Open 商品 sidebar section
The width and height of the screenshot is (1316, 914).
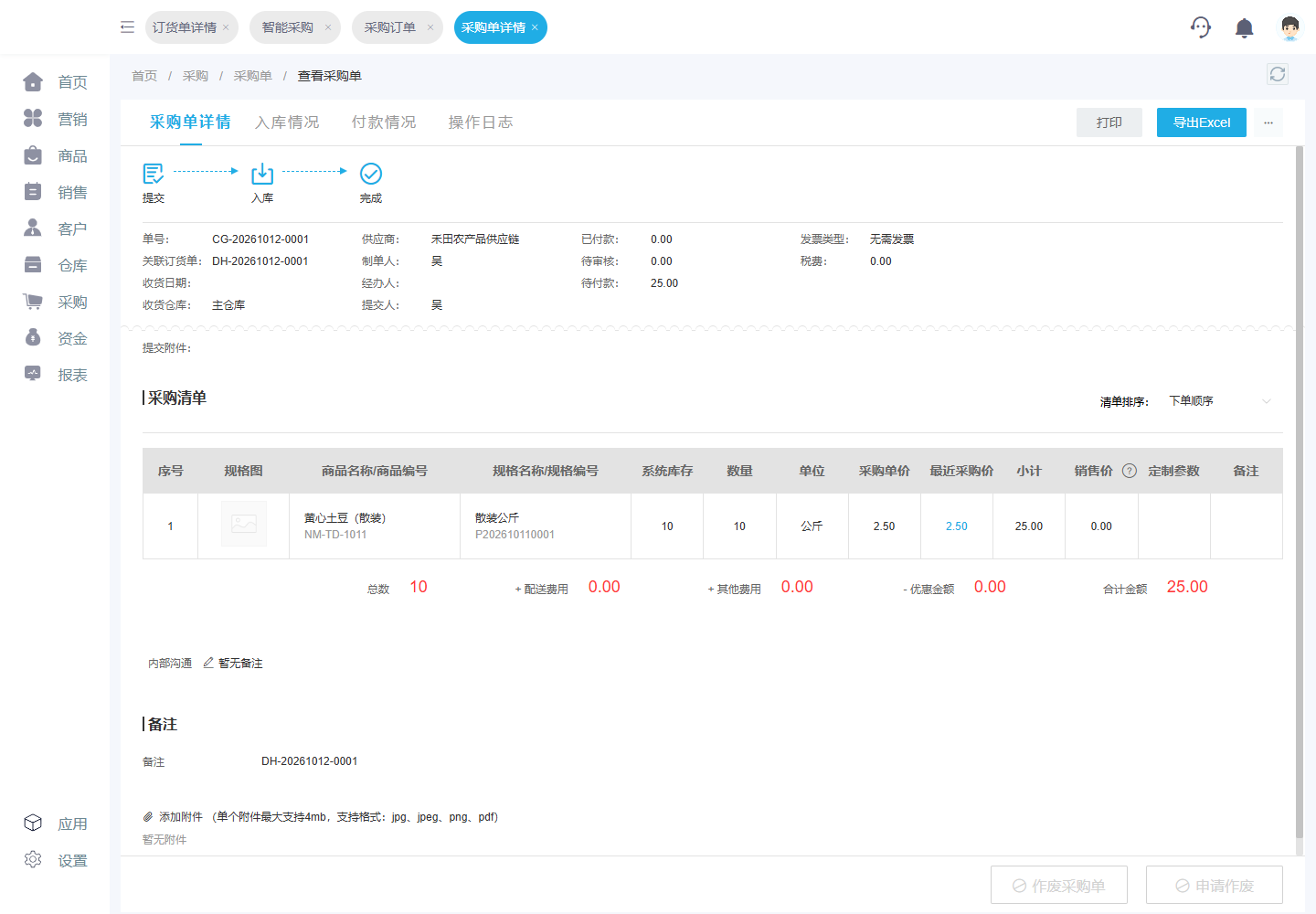coord(55,155)
